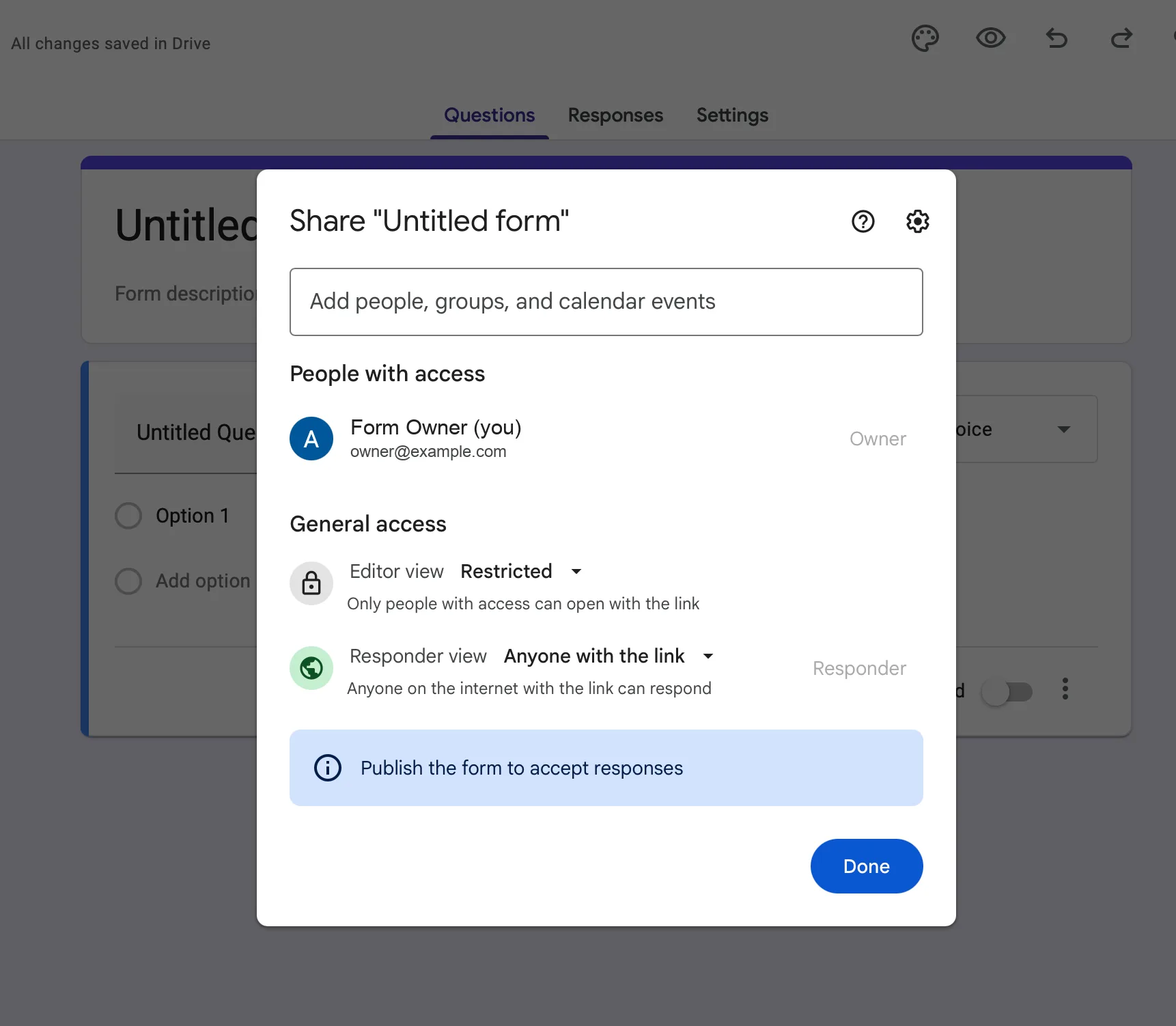Image resolution: width=1176 pixels, height=1026 pixels.
Task: Click the Form Owner avatar icon
Action: pyautogui.click(x=311, y=439)
